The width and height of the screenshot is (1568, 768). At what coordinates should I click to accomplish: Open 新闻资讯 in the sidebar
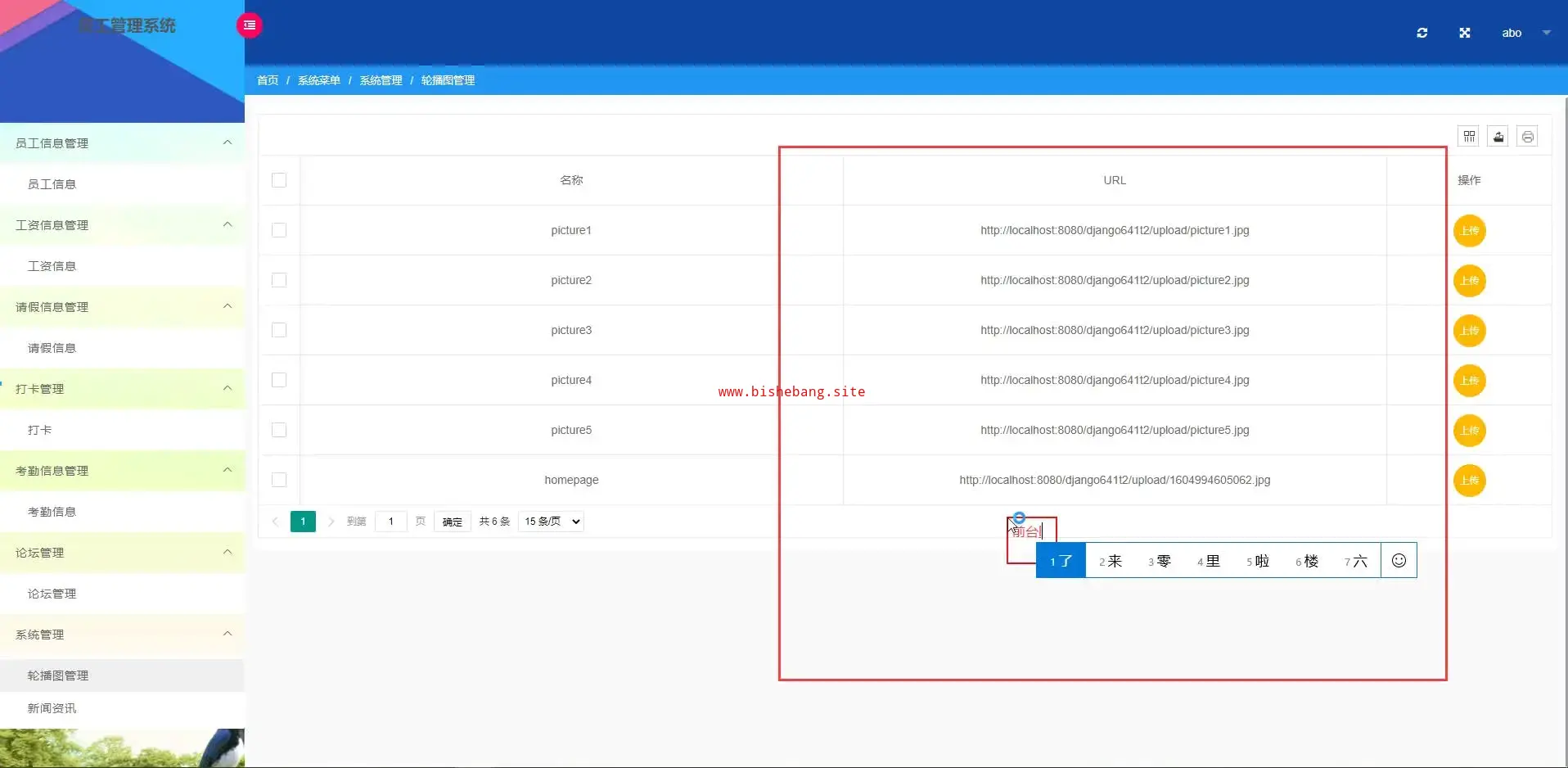[52, 708]
